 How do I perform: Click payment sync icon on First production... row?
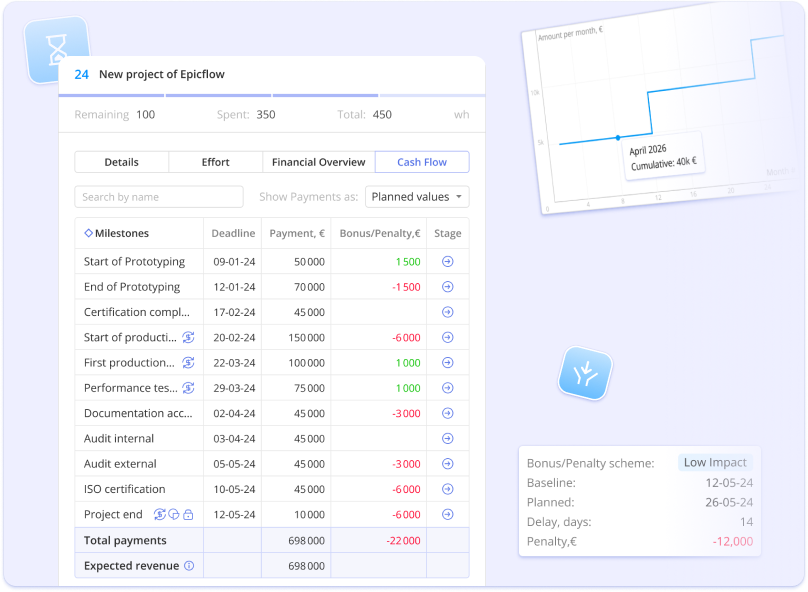[189, 363]
